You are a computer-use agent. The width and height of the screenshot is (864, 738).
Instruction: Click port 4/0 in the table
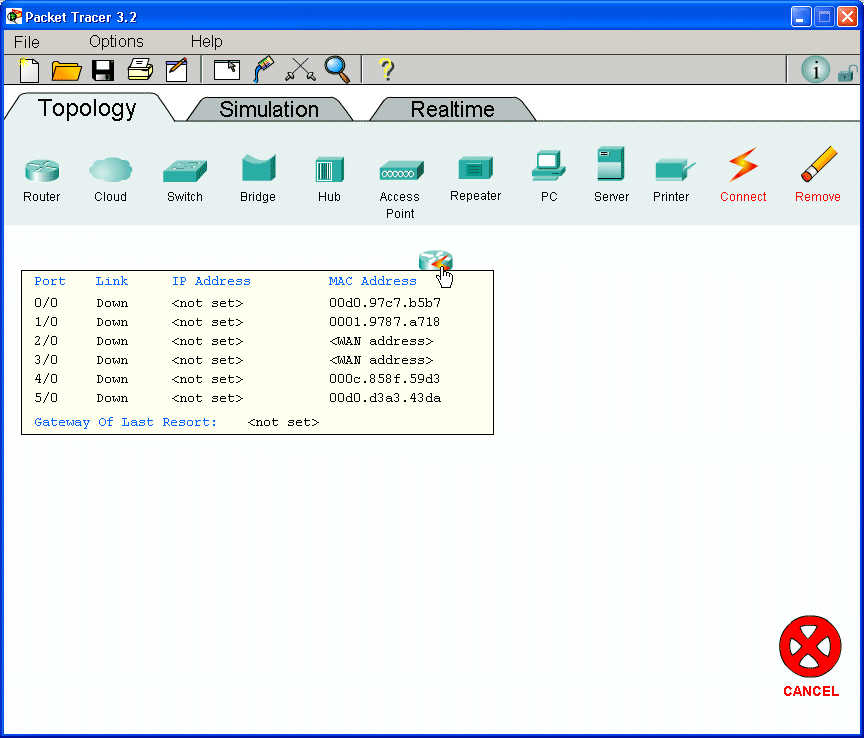pos(46,379)
